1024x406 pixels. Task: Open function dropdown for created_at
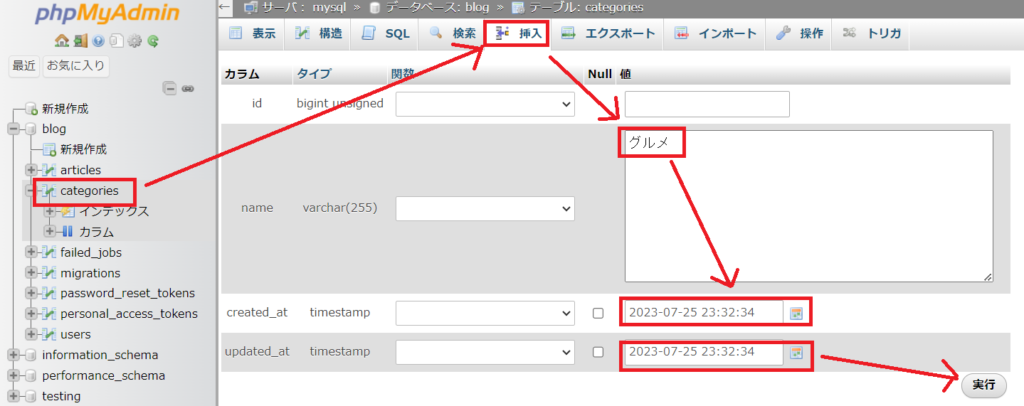tap(485, 313)
